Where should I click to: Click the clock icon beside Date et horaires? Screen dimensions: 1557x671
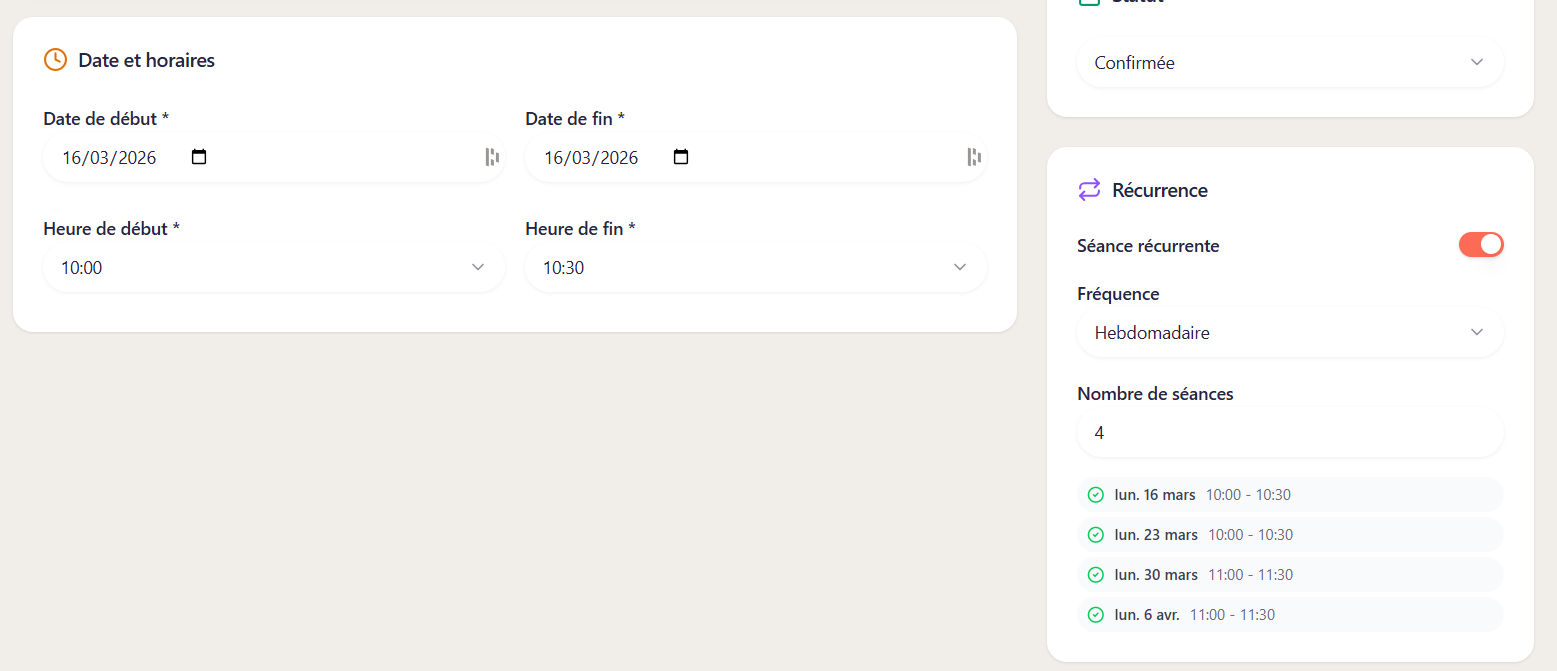[55, 60]
